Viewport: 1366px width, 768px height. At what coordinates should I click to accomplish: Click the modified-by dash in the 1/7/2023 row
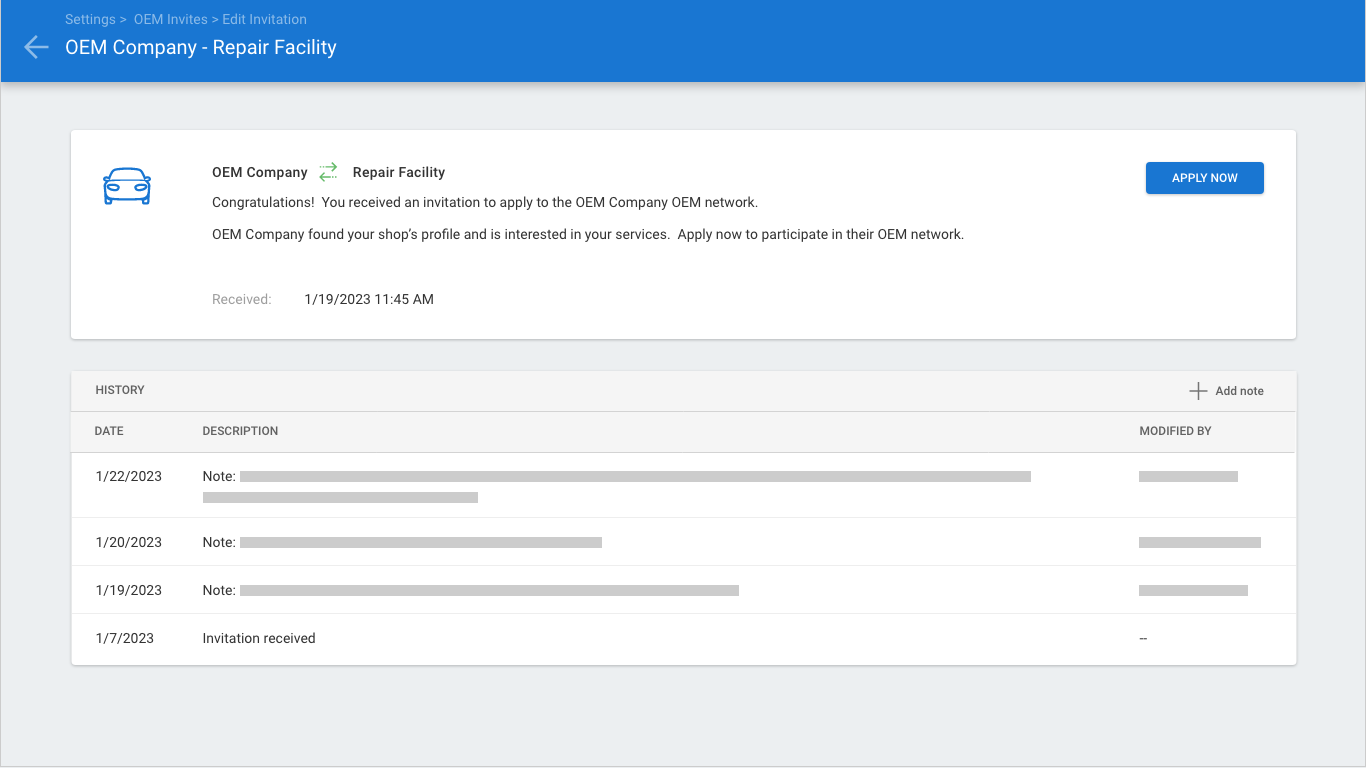(x=1143, y=638)
